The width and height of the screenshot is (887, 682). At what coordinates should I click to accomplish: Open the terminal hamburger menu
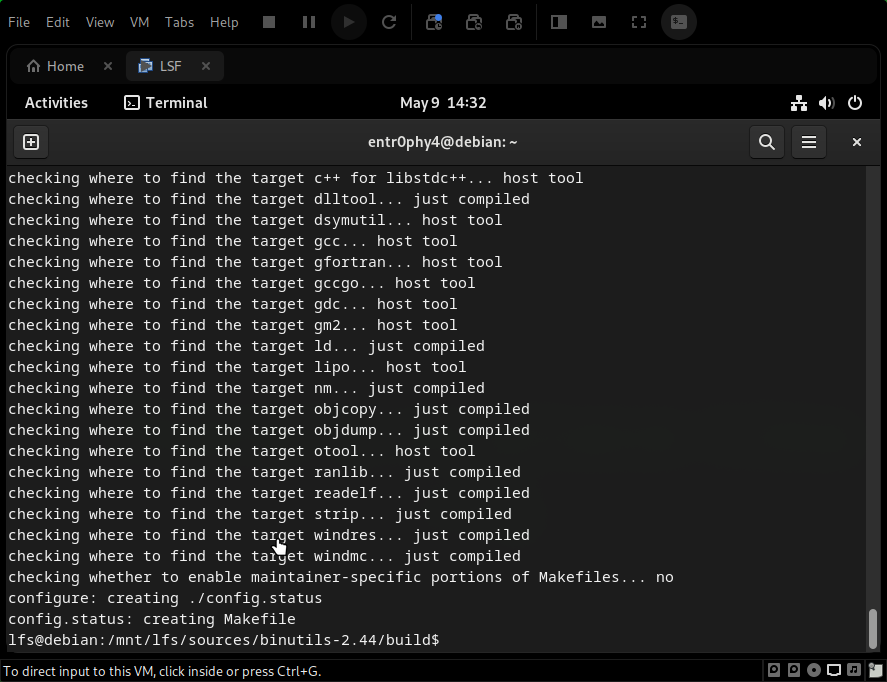[x=810, y=142]
